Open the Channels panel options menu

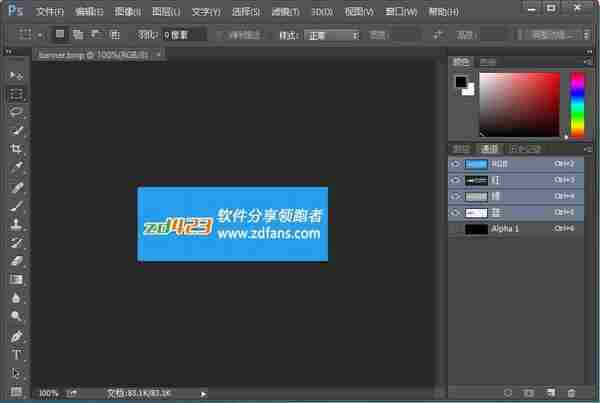click(588, 149)
